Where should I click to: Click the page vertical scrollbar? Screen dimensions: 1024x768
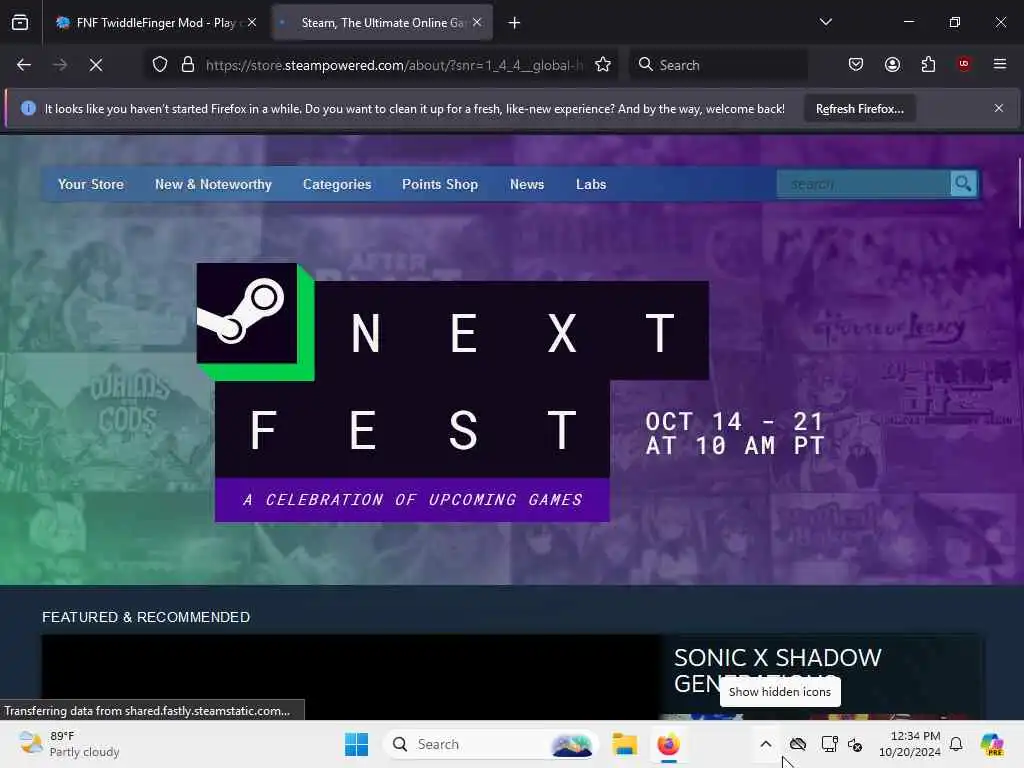[x=1020, y=193]
